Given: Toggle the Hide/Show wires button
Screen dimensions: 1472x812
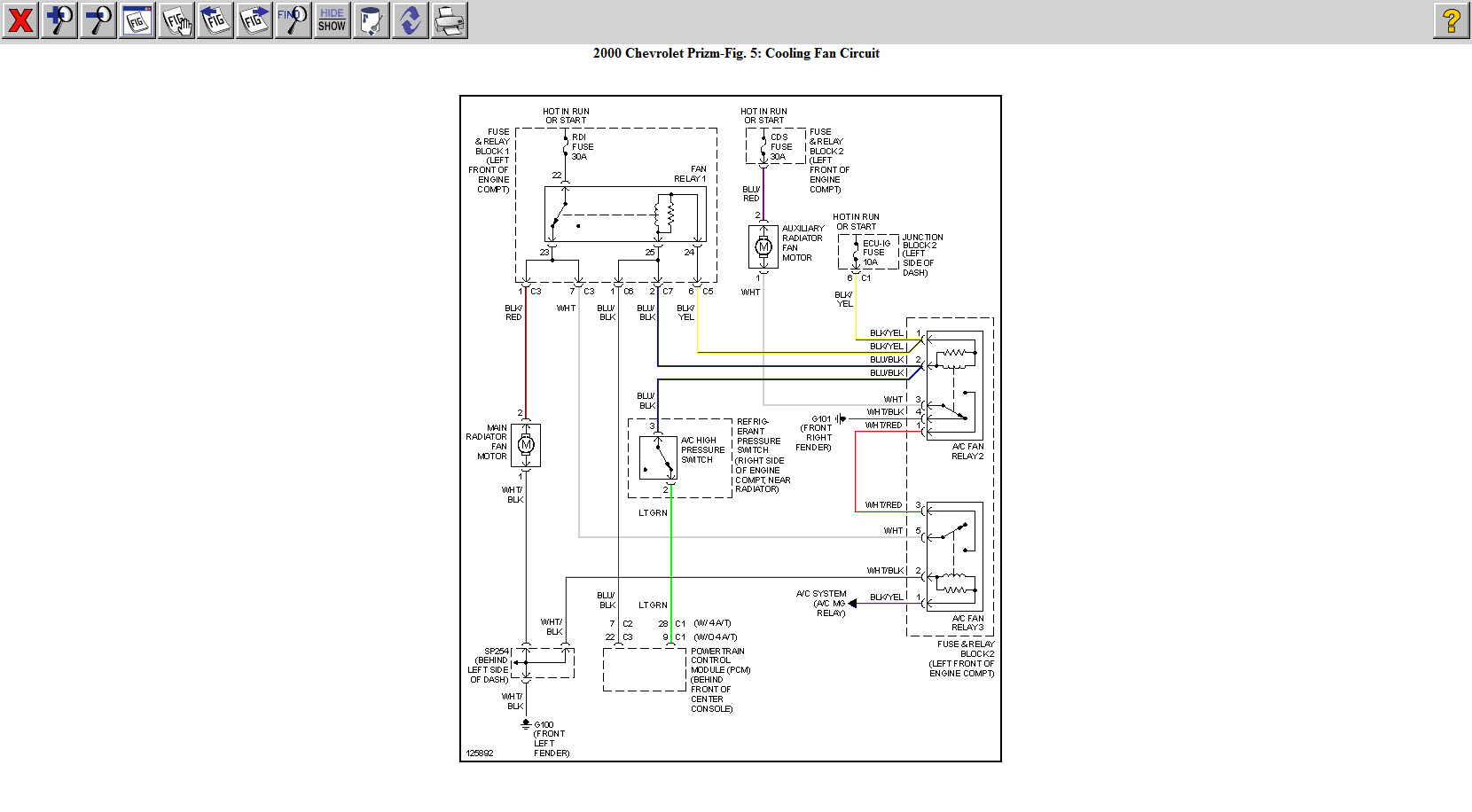Looking at the screenshot, I should 332,20.
